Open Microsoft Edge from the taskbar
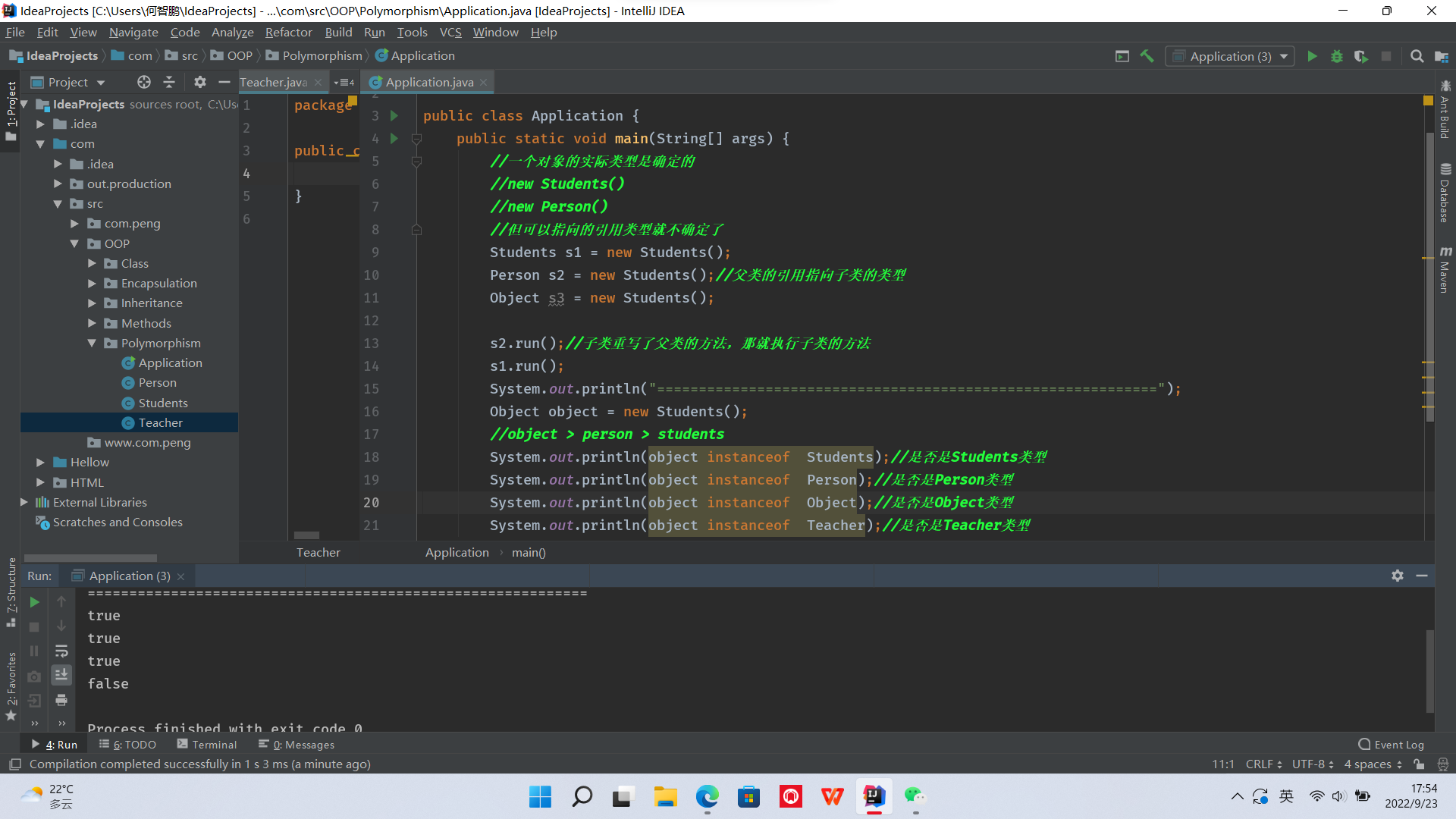 point(707,796)
